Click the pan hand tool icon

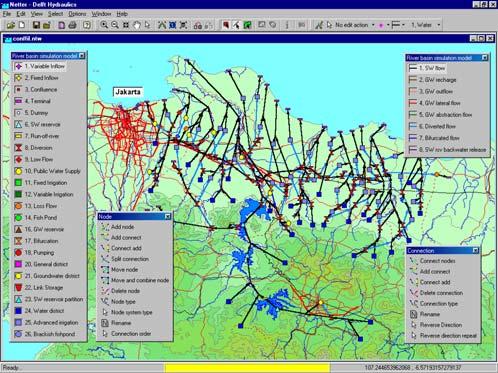(137, 25)
